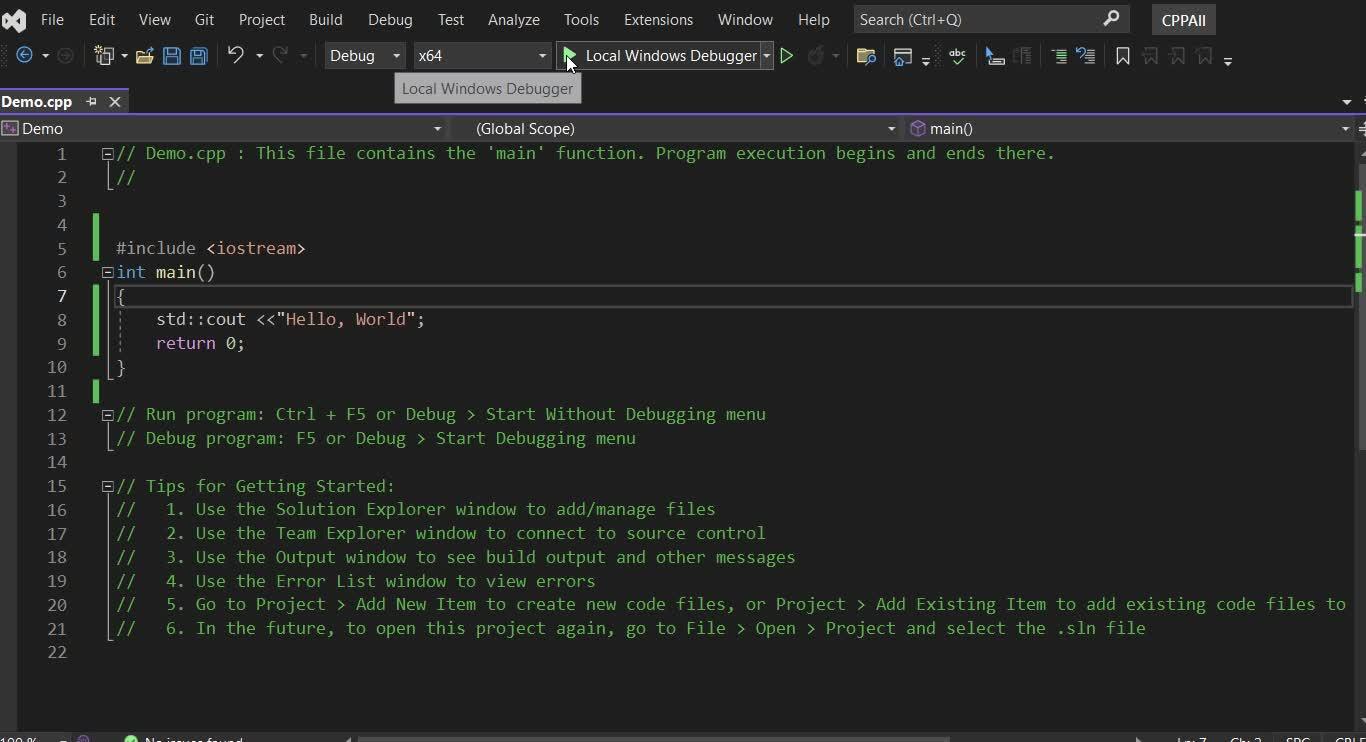
Task: Open the Extensions menu
Action: pos(658,19)
